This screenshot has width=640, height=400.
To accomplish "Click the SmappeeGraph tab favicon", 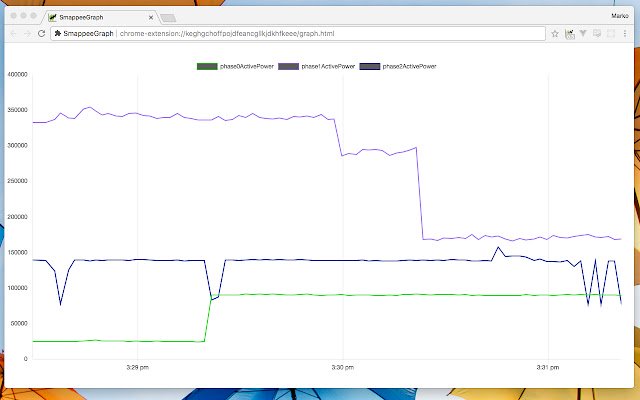I will (x=52, y=18).
